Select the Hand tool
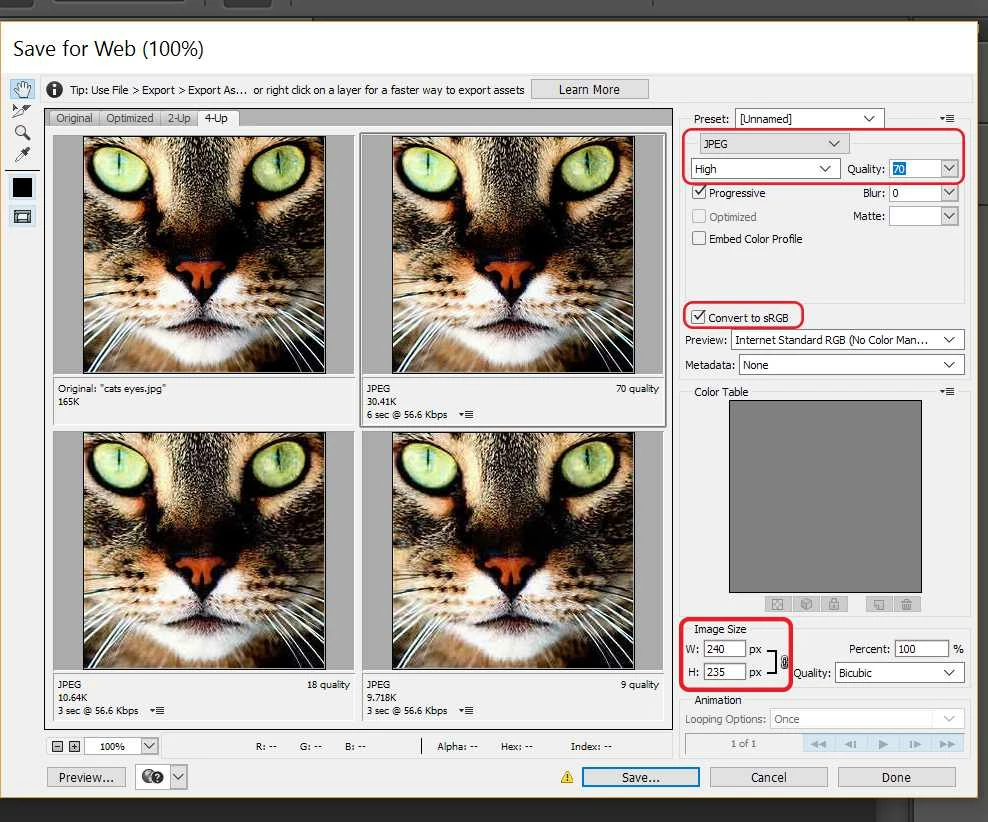The image size is (988, 822). pos(23,89)
